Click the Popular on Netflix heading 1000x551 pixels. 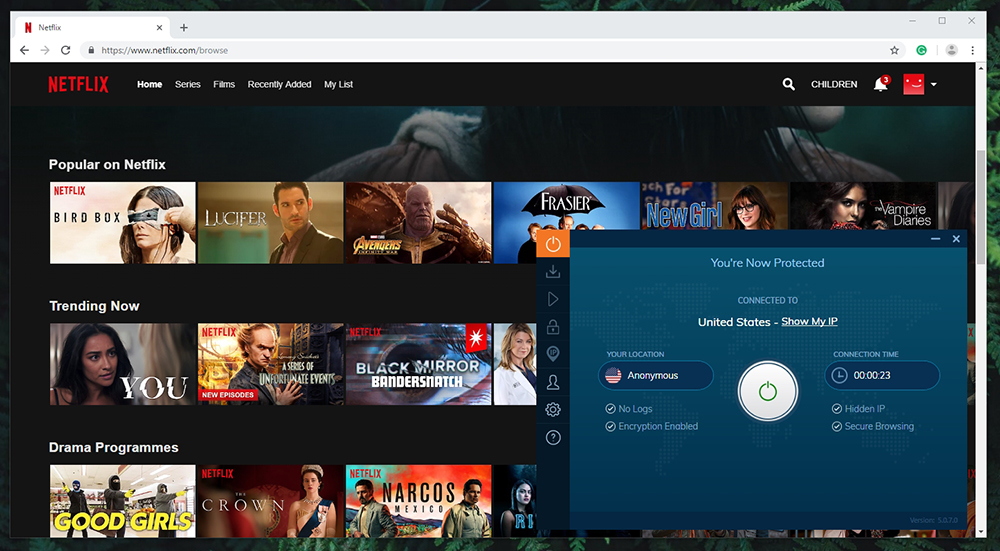(107, 165)
